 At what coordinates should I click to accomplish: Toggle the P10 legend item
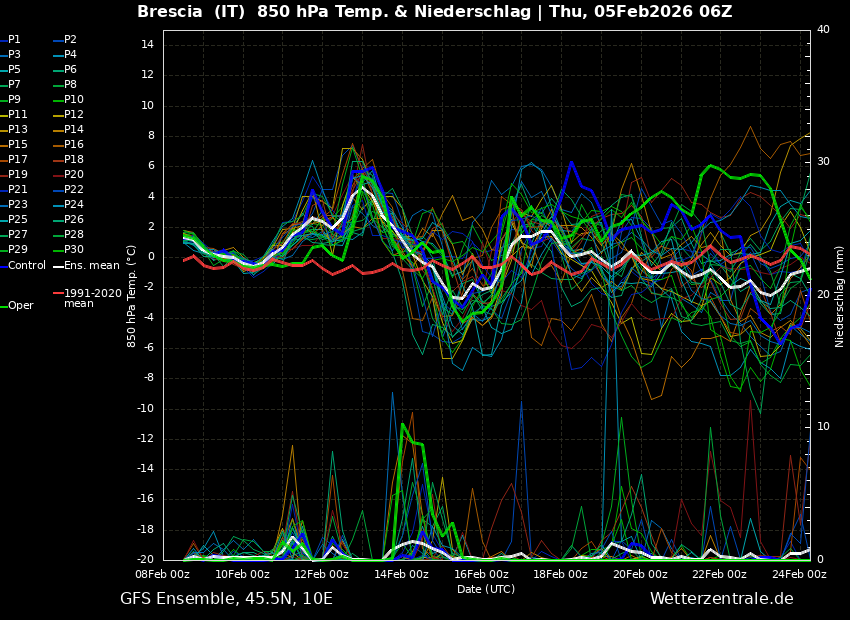click(x=74, y=100)
